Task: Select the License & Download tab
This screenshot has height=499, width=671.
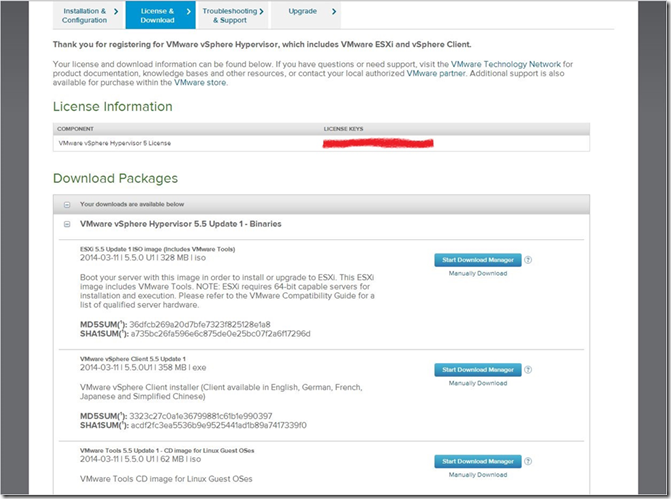Action: pyautogui.click(x=160, y=15)
